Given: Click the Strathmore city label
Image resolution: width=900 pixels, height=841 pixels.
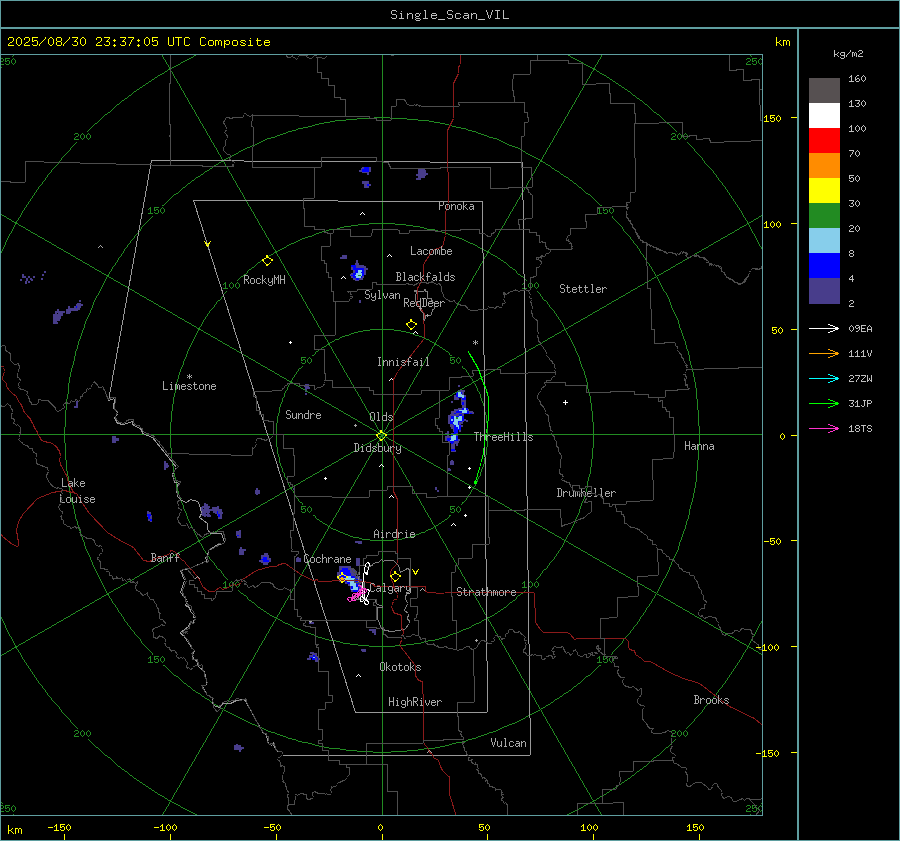Looking at the screenshot, I should (486, 592).
